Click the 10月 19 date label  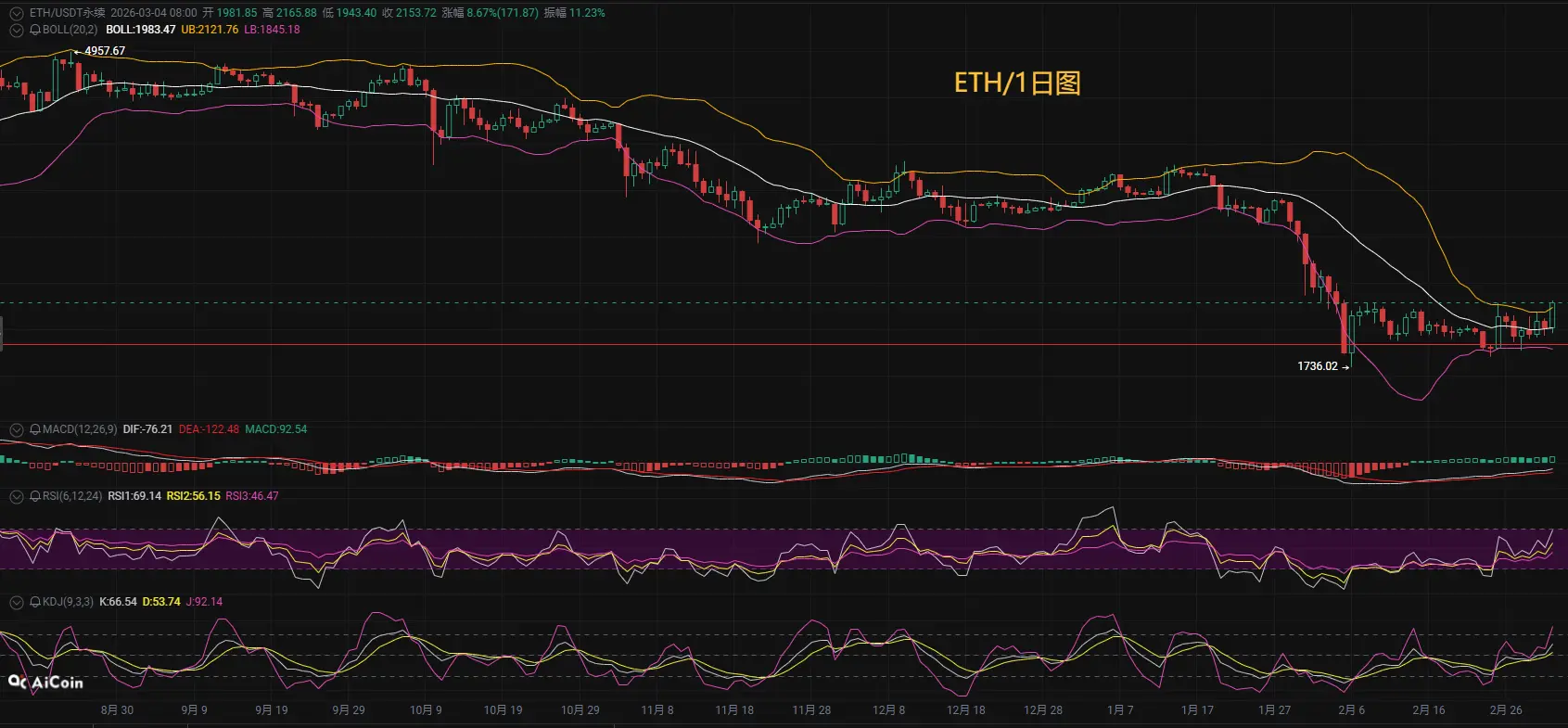click(503, 710)
